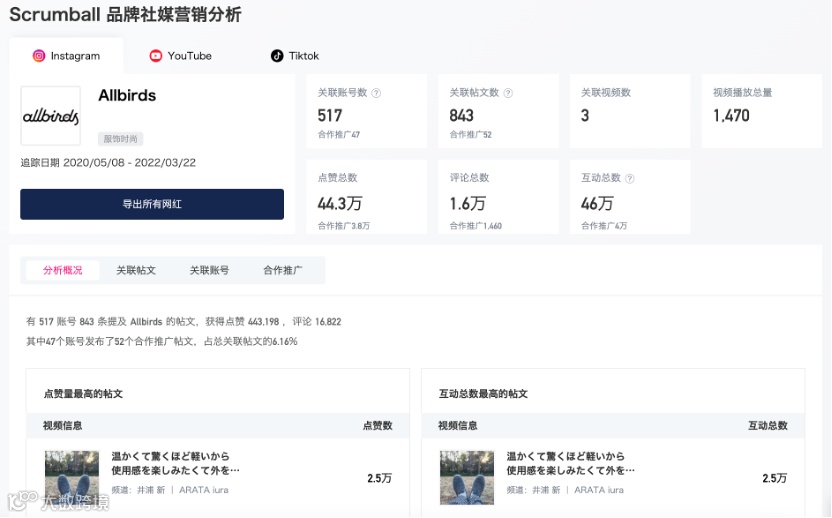Open the 关联账号 sub-tab
The image size is (832, 518).
(x=209, y=270)
